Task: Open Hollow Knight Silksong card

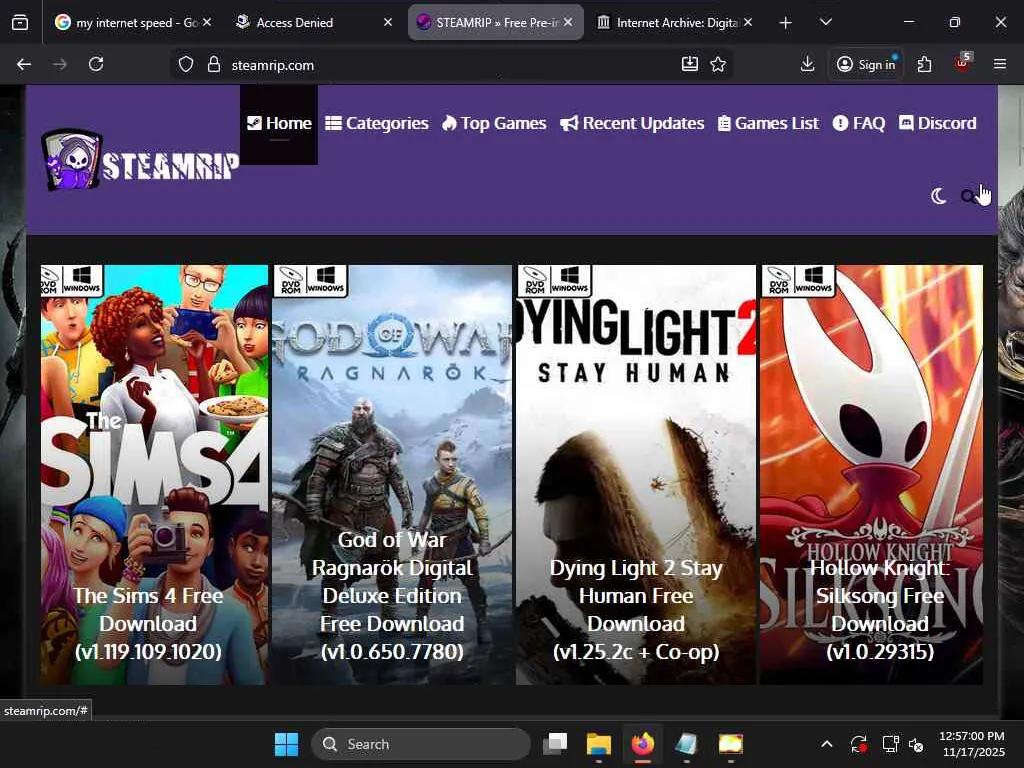Action: 871,475
